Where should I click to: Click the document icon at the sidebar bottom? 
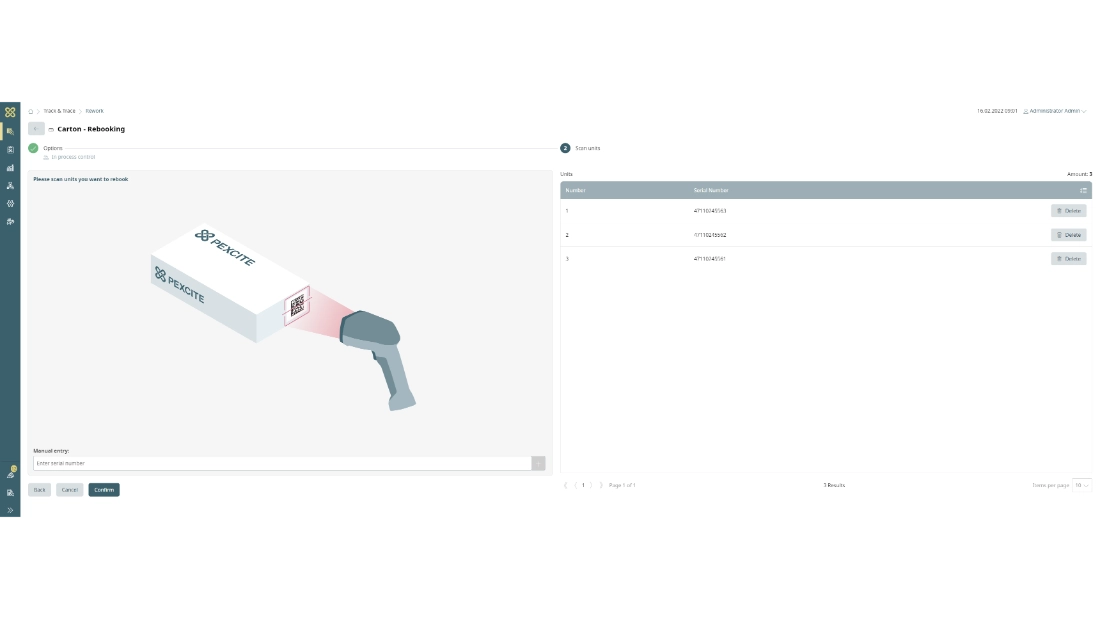click(10, 492)
